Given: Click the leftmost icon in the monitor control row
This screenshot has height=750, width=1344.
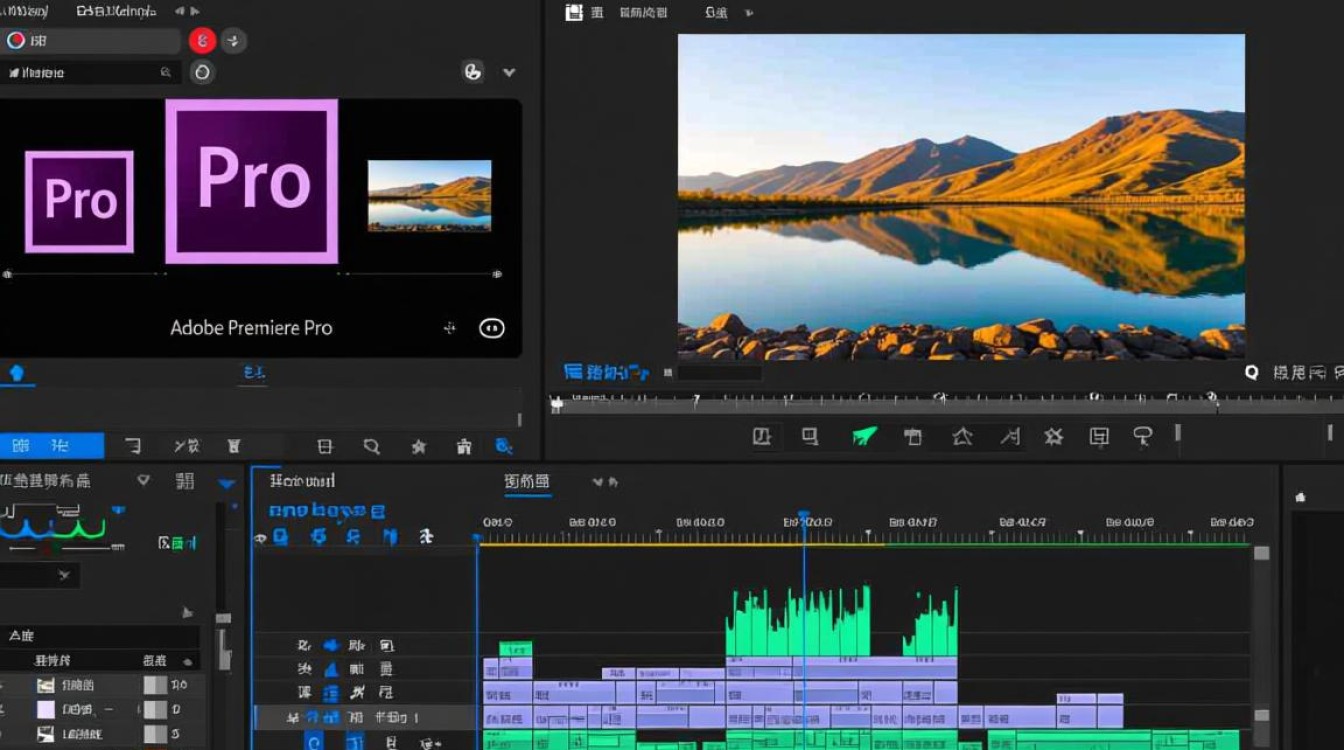Looking at the screenshot, I should pos(762,436).
